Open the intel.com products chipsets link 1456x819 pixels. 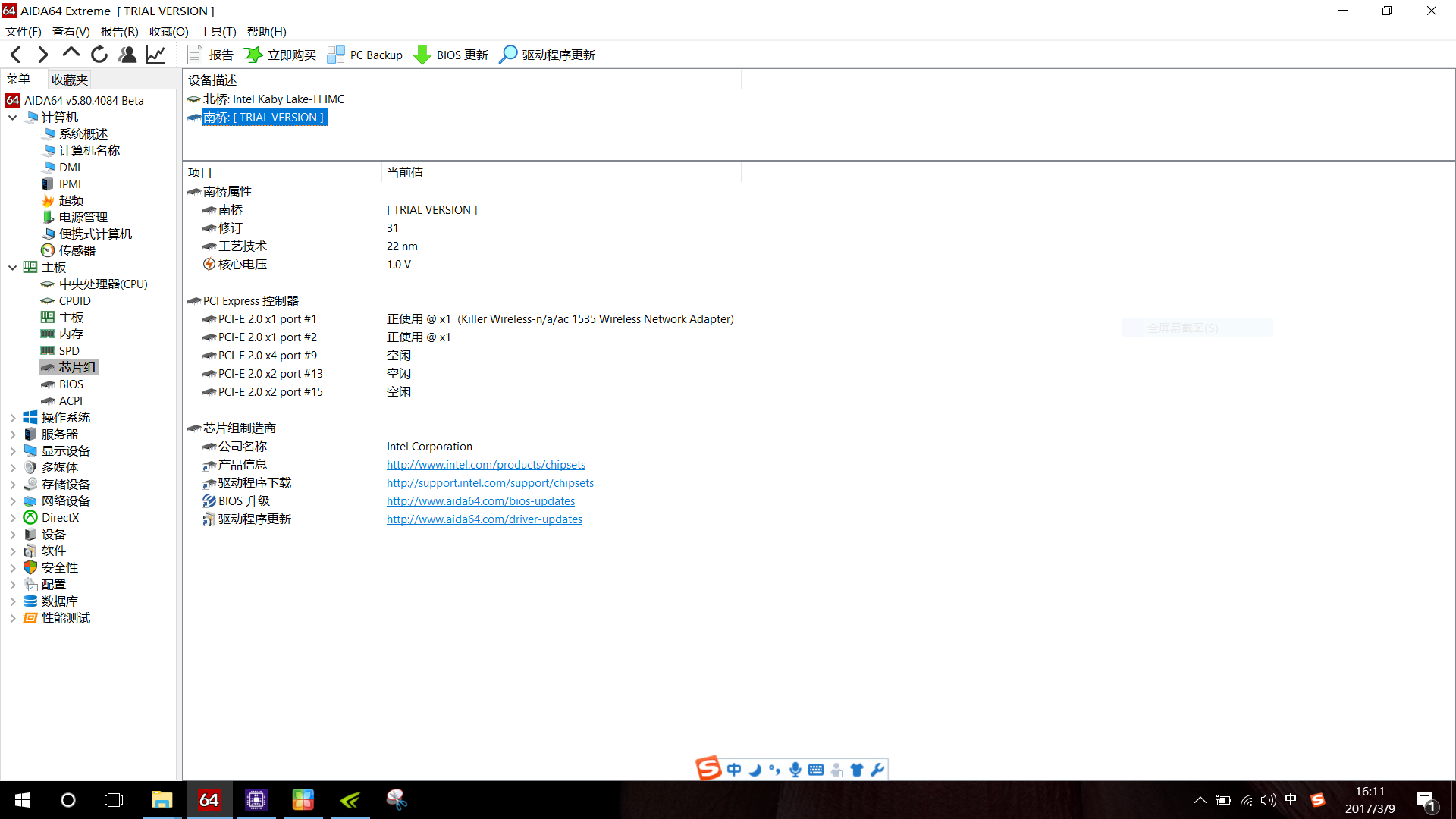pyautogui.click(x=485, y=465)
